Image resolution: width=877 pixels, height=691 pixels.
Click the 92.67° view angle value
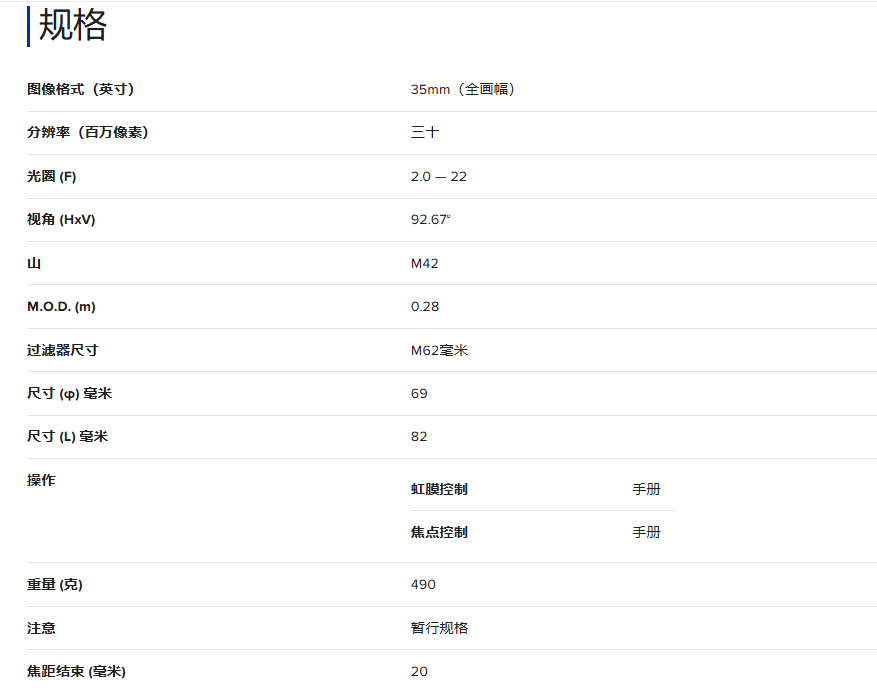(x=430, y=220)
